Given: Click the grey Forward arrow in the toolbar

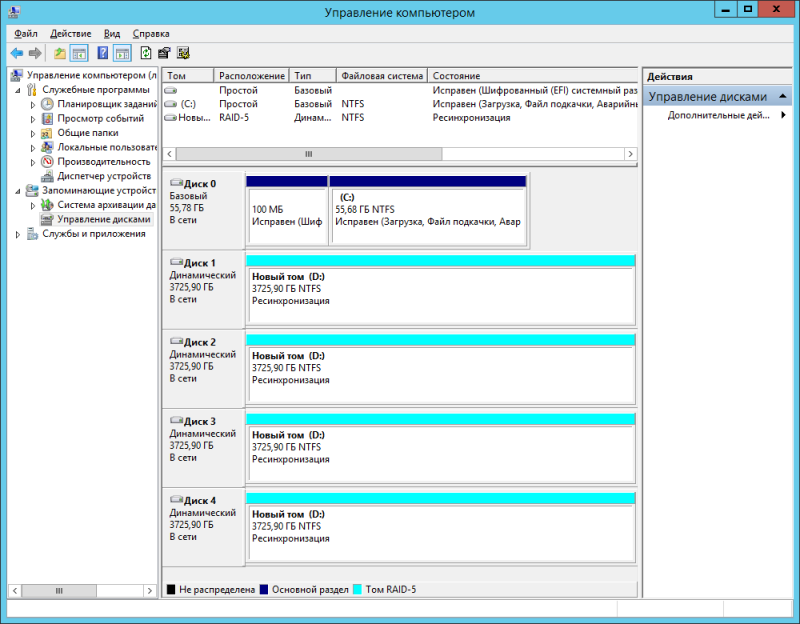Looking at the screenshot, I should click(35, 53).
